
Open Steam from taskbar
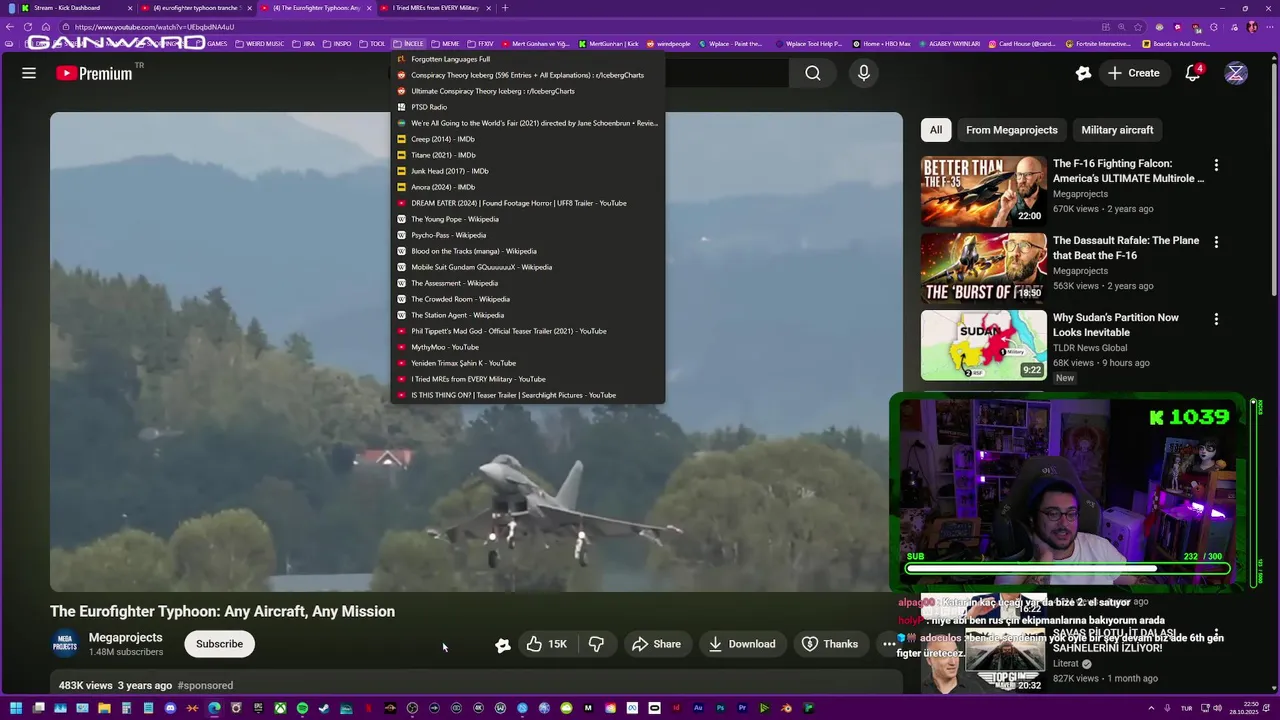tap(324, 708)
